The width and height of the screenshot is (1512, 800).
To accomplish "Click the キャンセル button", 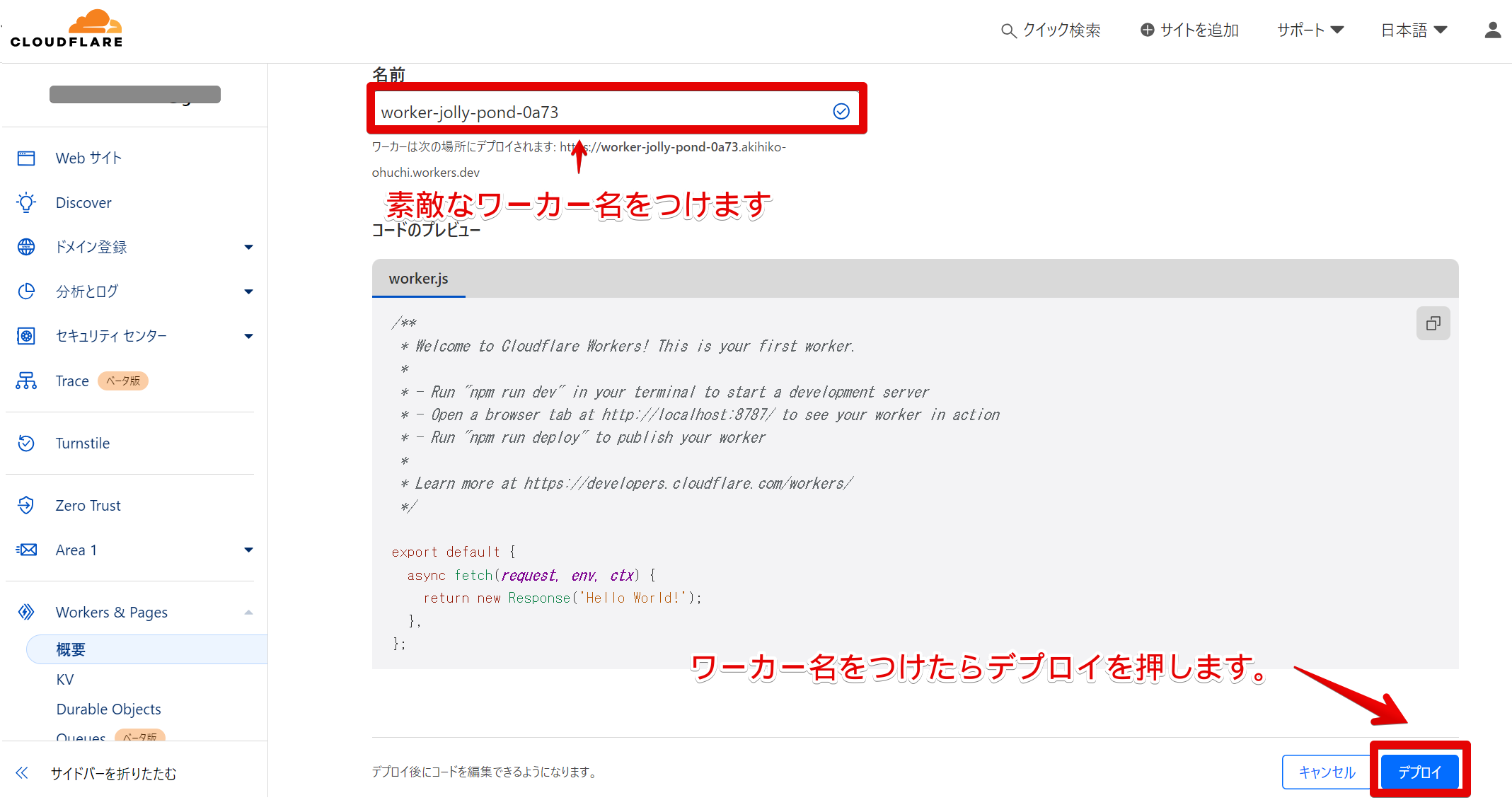I will [x=1327, y=772].
